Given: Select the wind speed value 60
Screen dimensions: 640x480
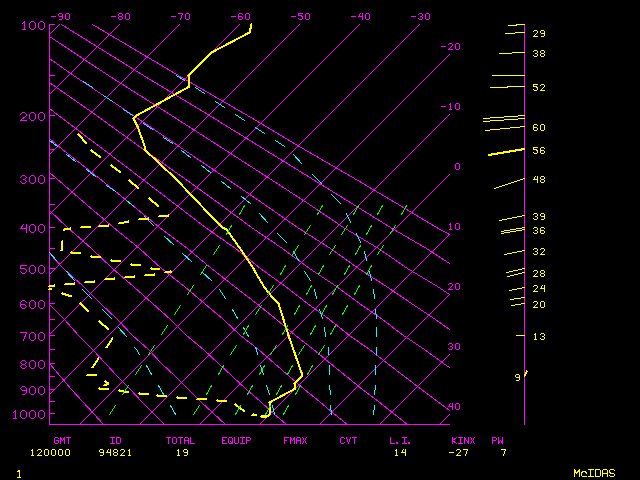Looking at the screenshot, I should (539, 128).
